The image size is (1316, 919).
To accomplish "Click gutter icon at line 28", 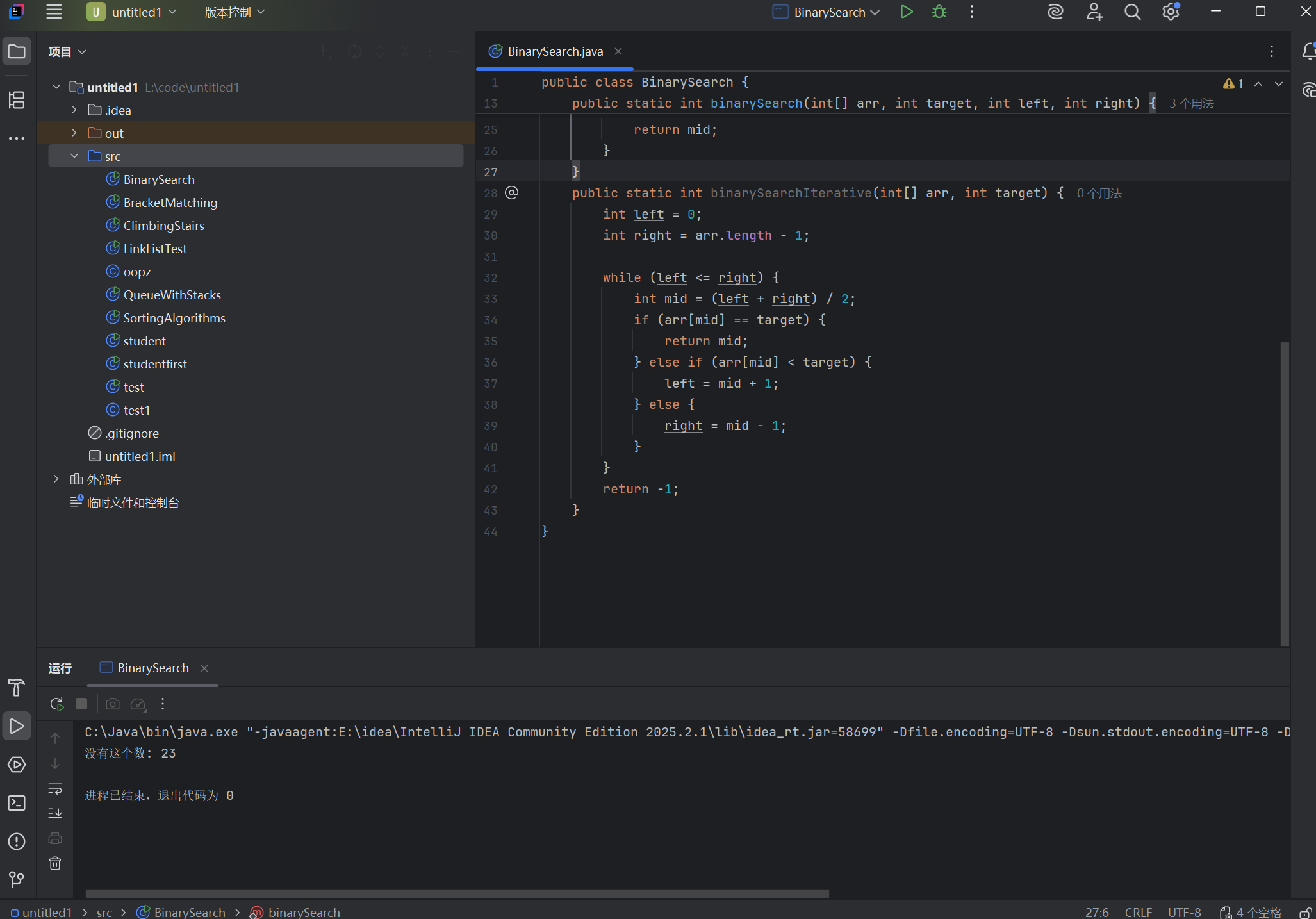I will 511,192.
